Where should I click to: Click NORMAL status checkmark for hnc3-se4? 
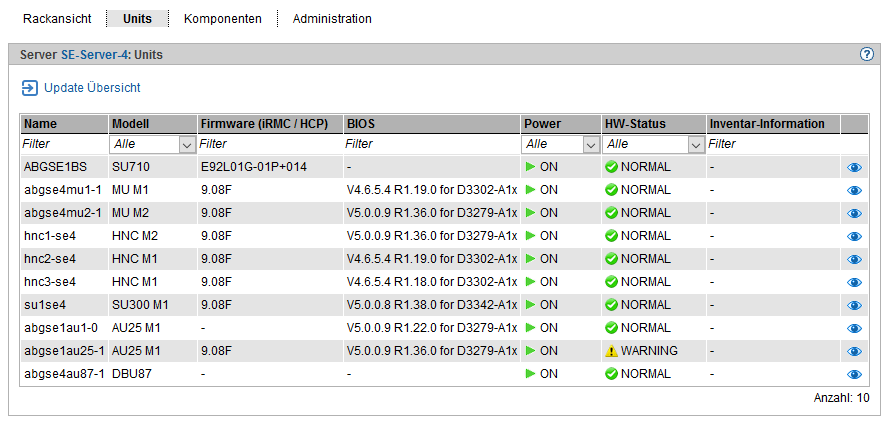click(611, 282)
